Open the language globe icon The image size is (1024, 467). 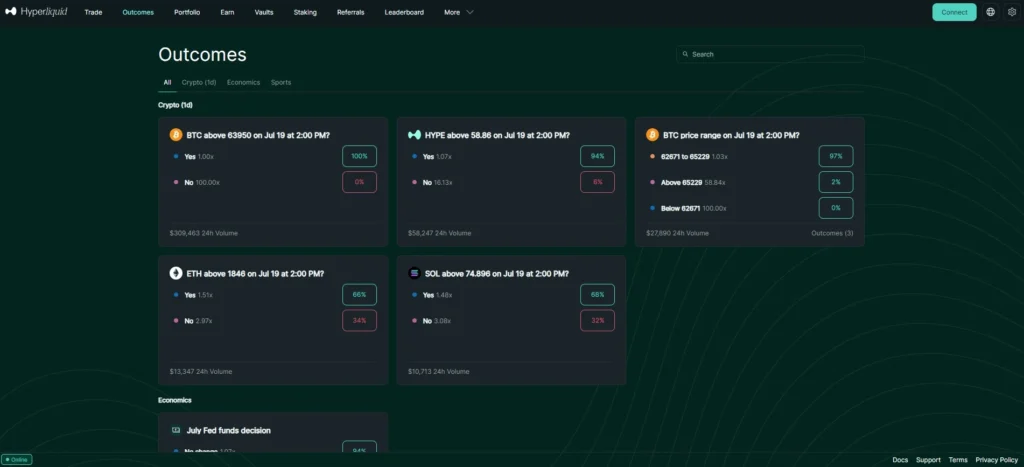tap(991, 12)
